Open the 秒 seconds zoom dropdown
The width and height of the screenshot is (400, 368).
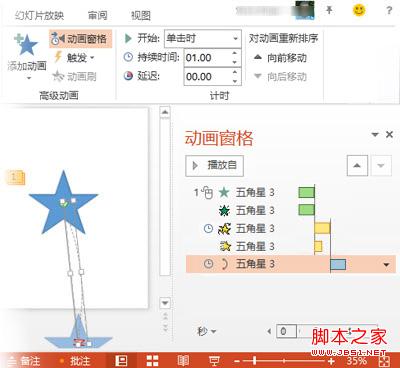tap(207, 331)
